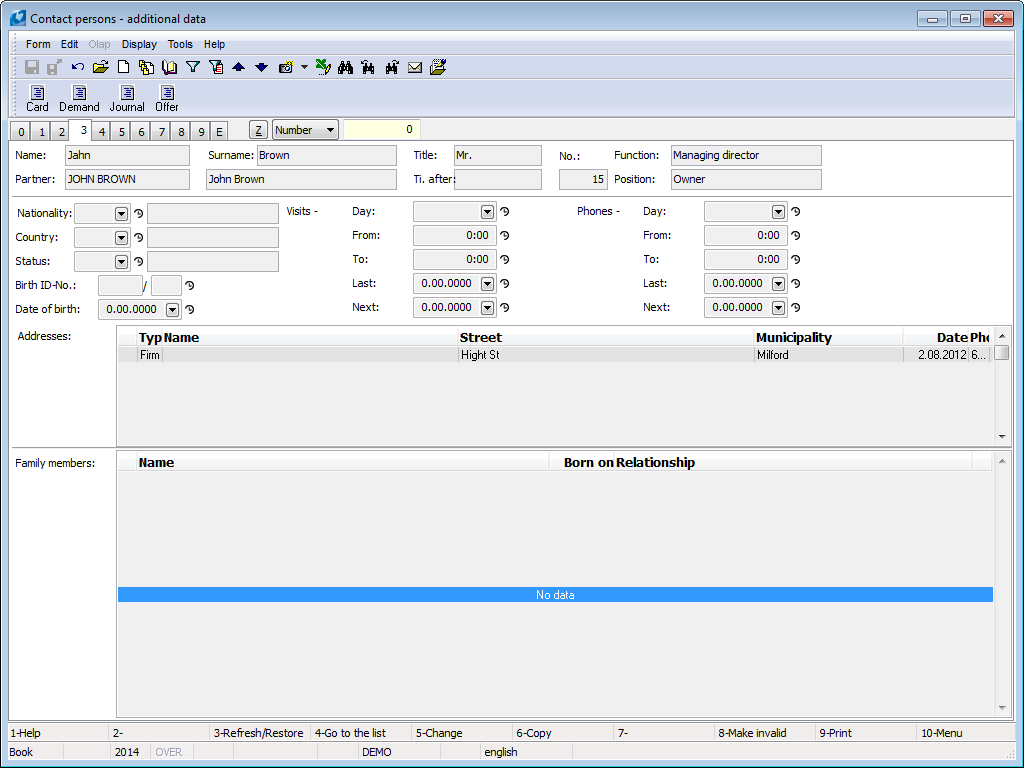Switch to tab 9
1024x768 pixels.
pyautogui.click(x=201, y=132)
